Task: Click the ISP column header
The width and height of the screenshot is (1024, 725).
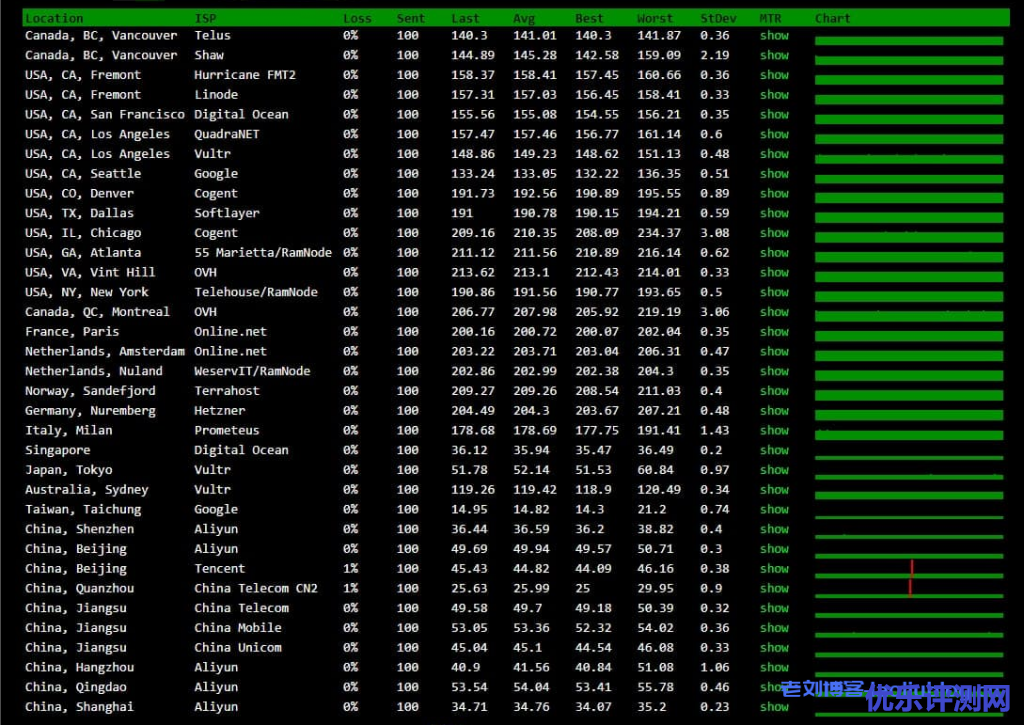Action: tap(205, 18)
